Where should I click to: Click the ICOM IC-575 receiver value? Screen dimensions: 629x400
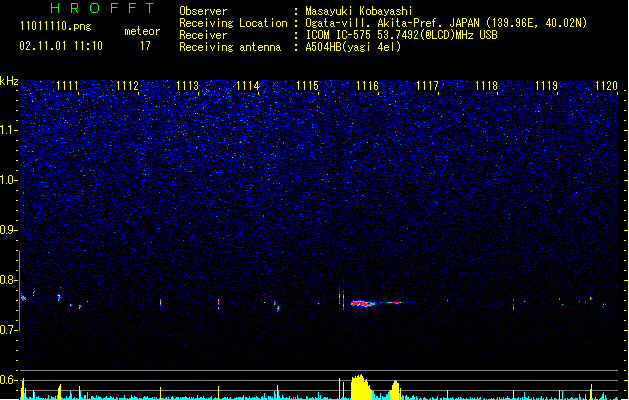(x=401, y=35)
